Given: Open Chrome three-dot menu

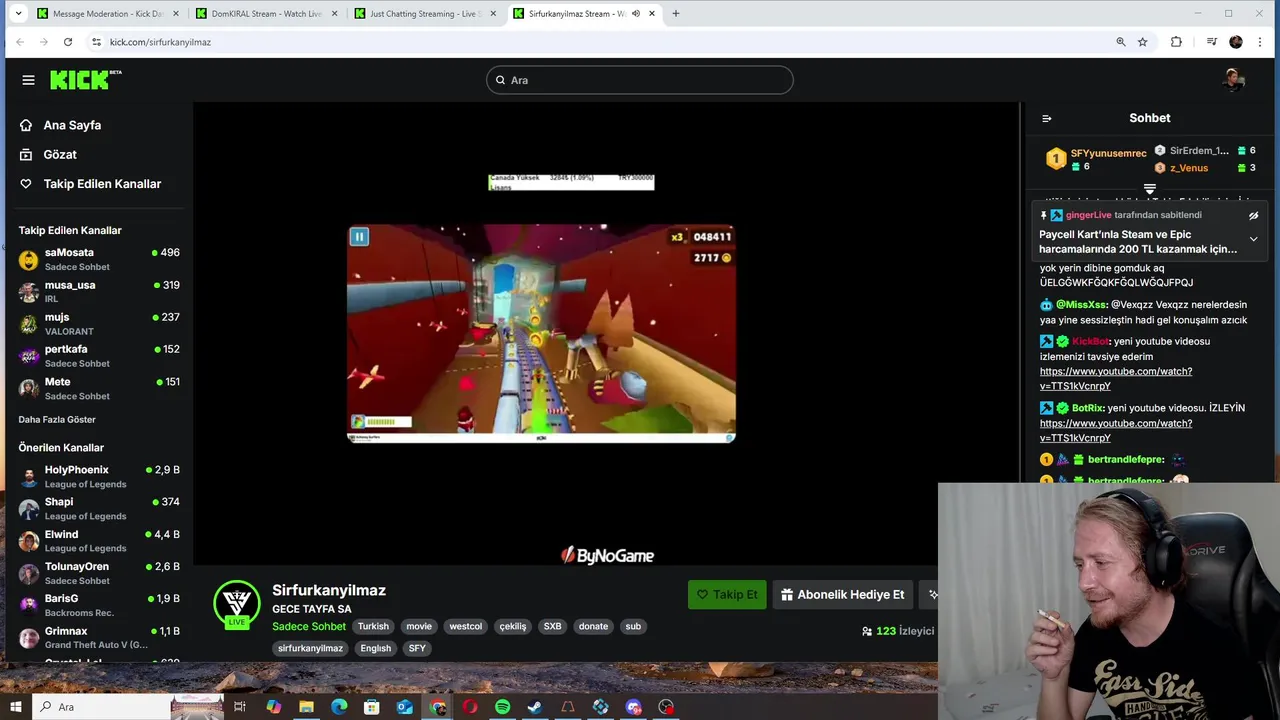Looking at the screenshot, I should click(x=1260, y=42).
